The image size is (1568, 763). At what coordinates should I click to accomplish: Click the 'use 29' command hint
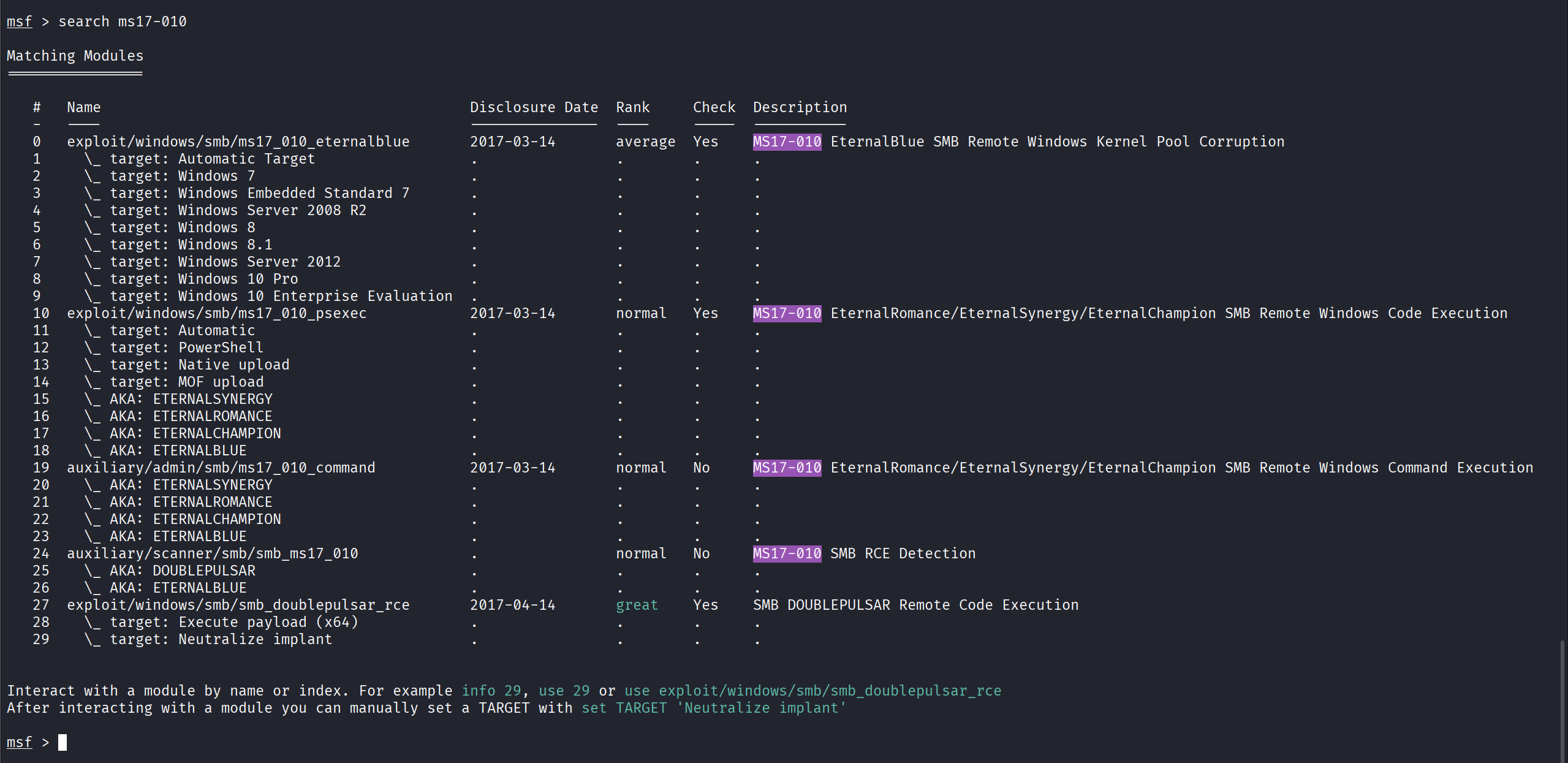(564, 691)
